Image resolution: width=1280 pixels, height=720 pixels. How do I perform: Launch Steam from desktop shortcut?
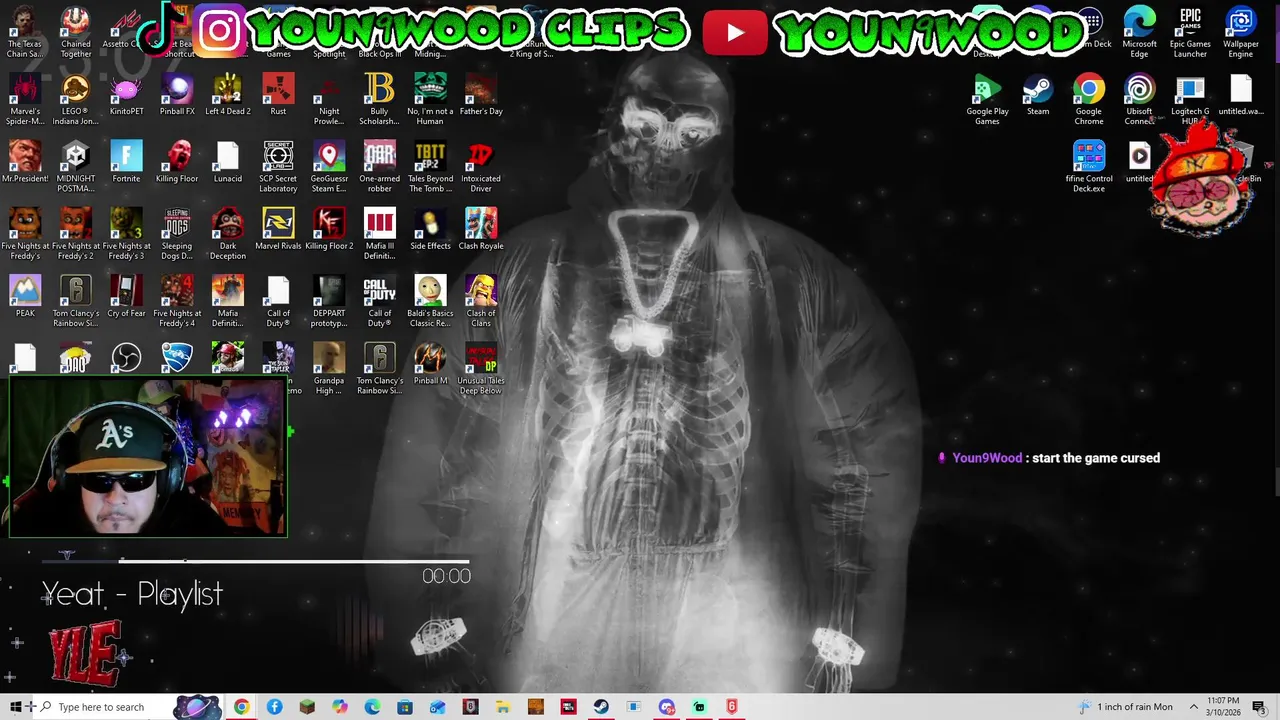1038,96
